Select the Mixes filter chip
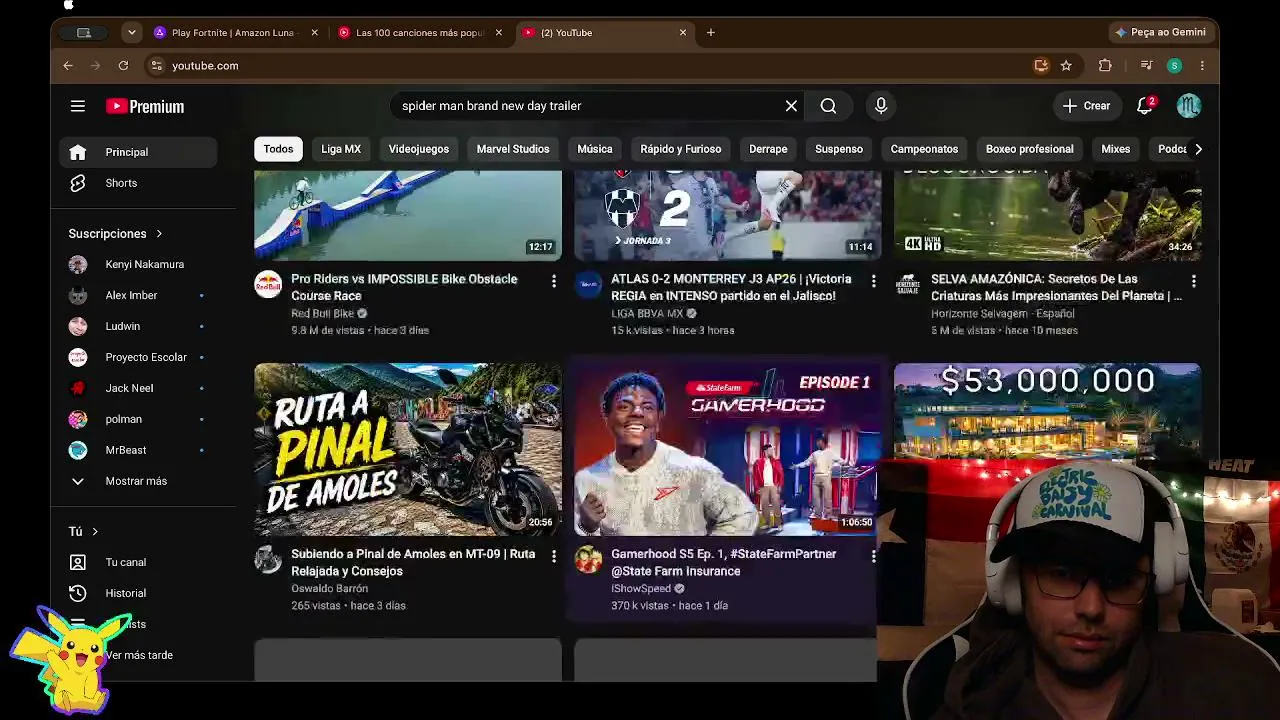This screenshot has width=1280, height=720. pos(1116,149)
